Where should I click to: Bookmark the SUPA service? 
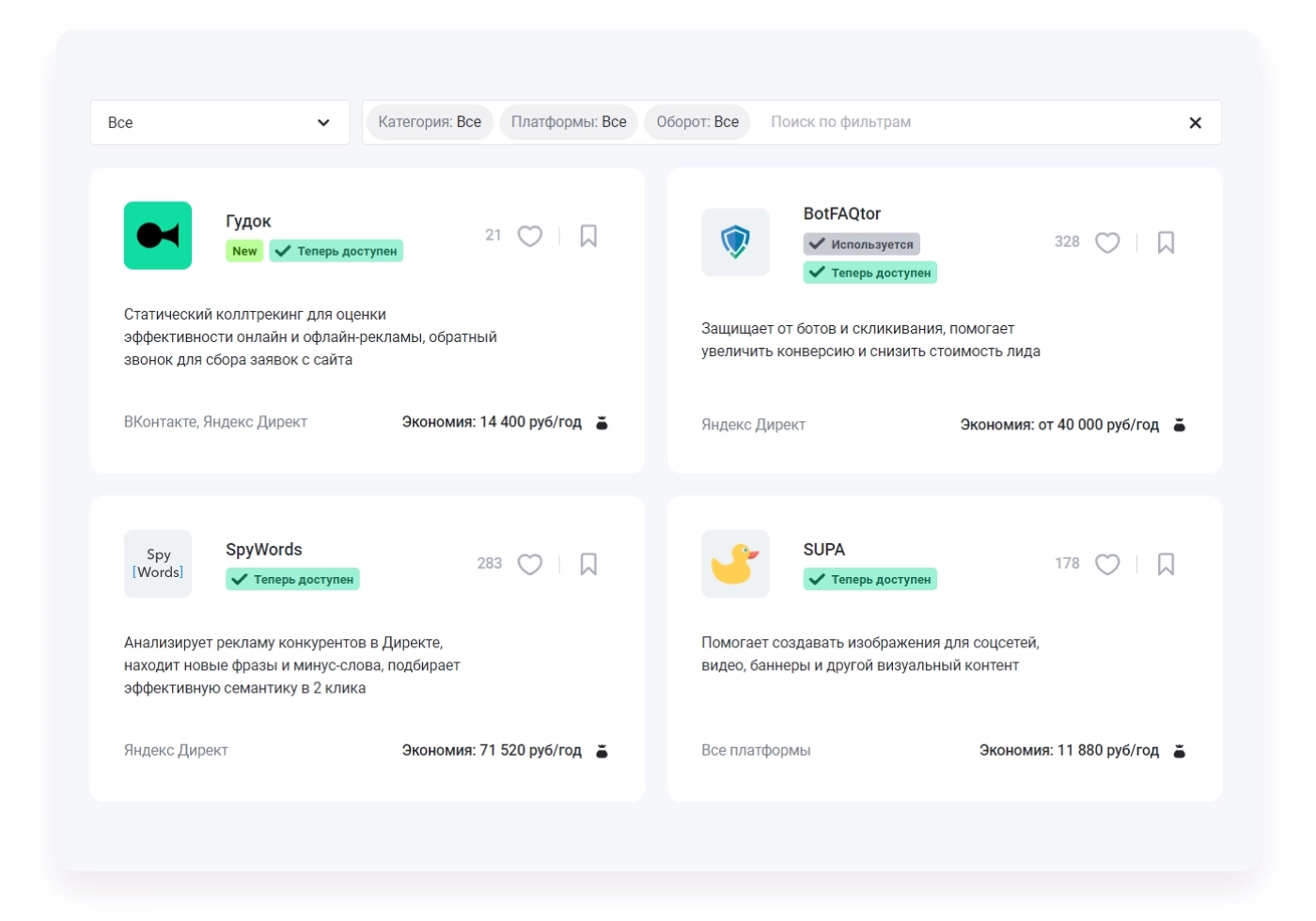[1166, 564]
